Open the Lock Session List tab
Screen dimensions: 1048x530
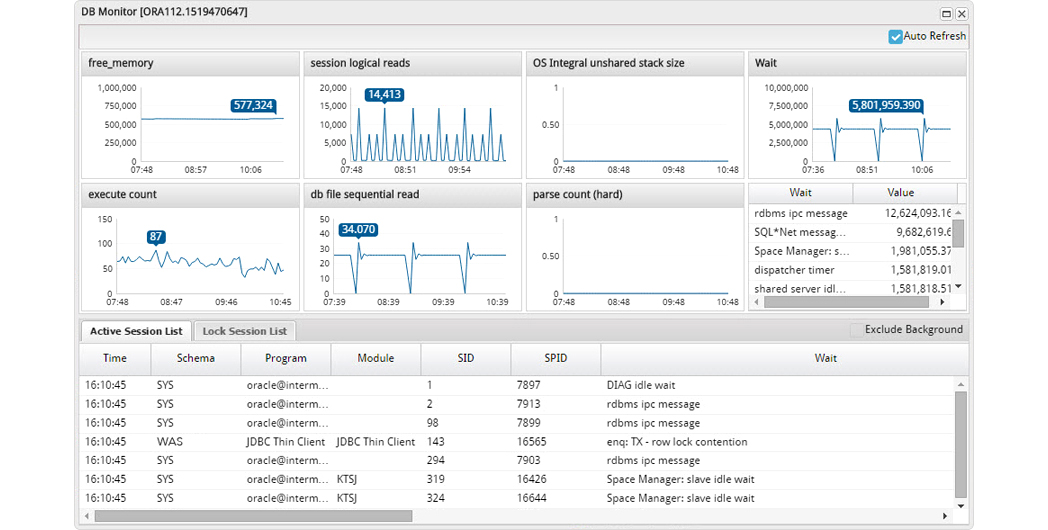[x=245, y=331]
